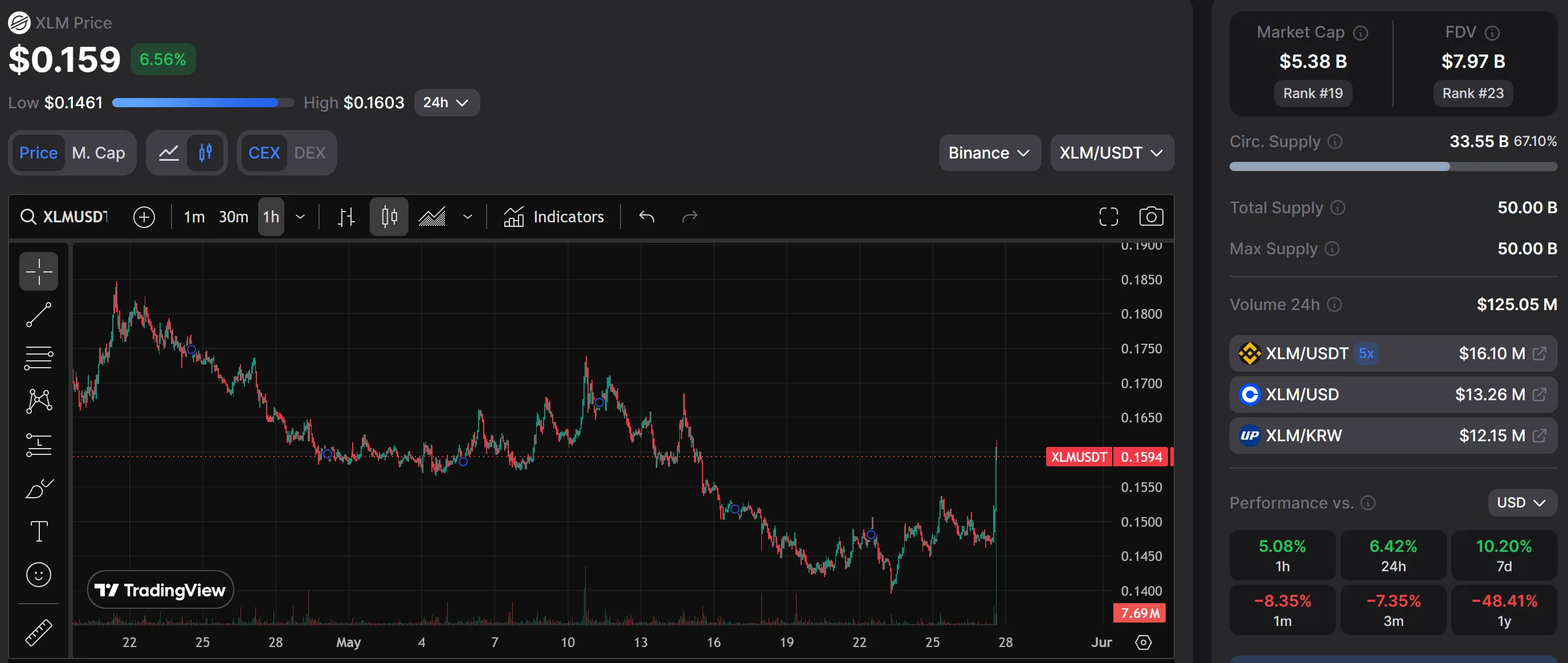Click the Rank #19 badge
This screenshot has width=1568, height=663.
[1313, 93]
